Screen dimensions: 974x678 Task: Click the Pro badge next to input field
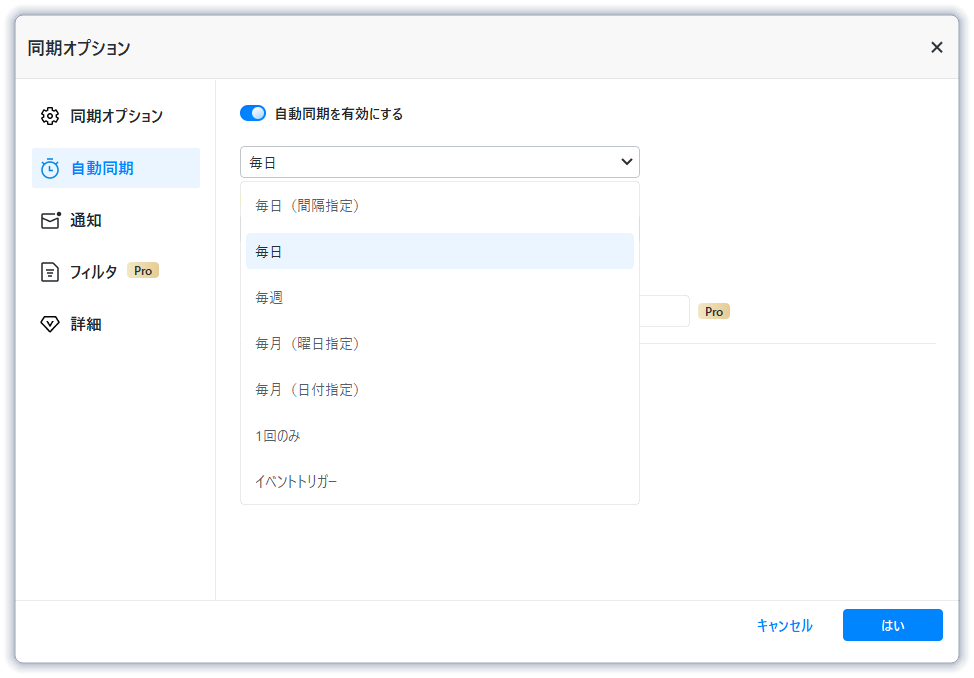click(x=714, y=312)
